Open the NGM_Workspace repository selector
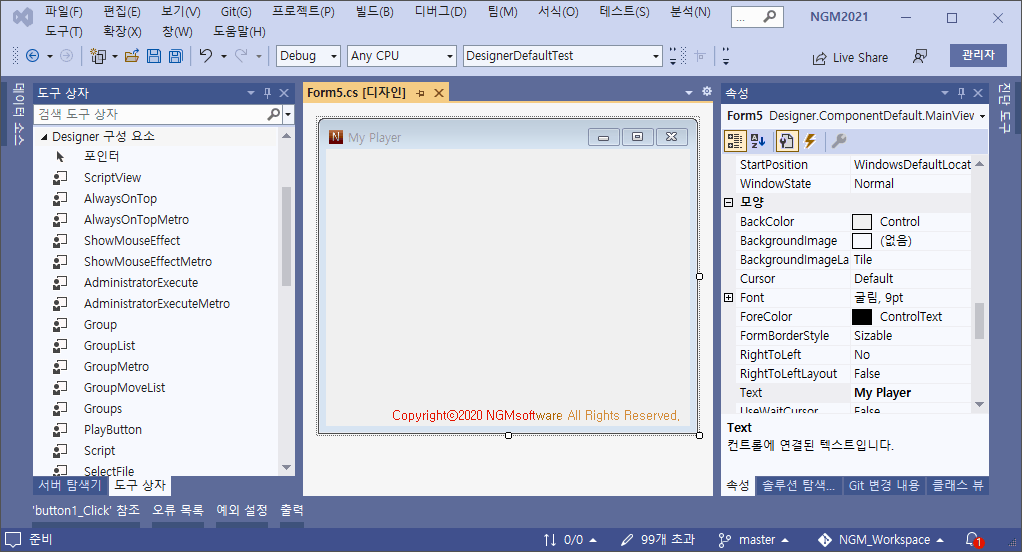This screenshot has width=1022, height=552. 881,540
